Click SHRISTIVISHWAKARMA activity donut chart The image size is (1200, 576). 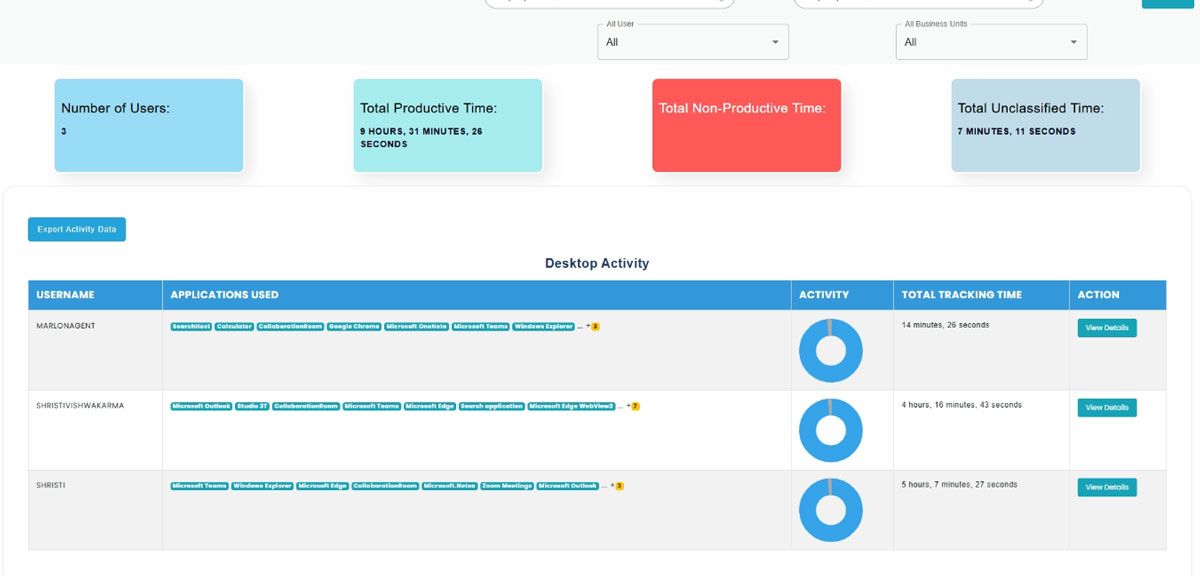click(x=830, y=430)
